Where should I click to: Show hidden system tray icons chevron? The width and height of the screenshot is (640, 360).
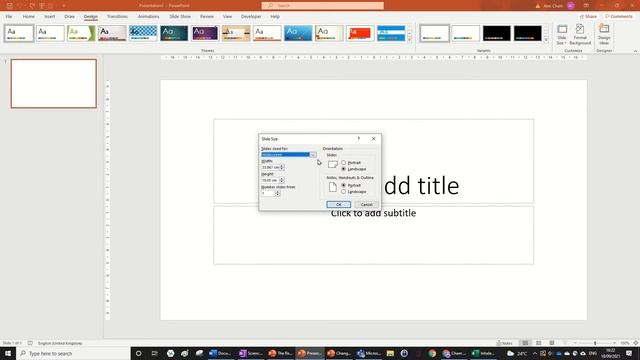pyautogui.click(x=535, y=353)
